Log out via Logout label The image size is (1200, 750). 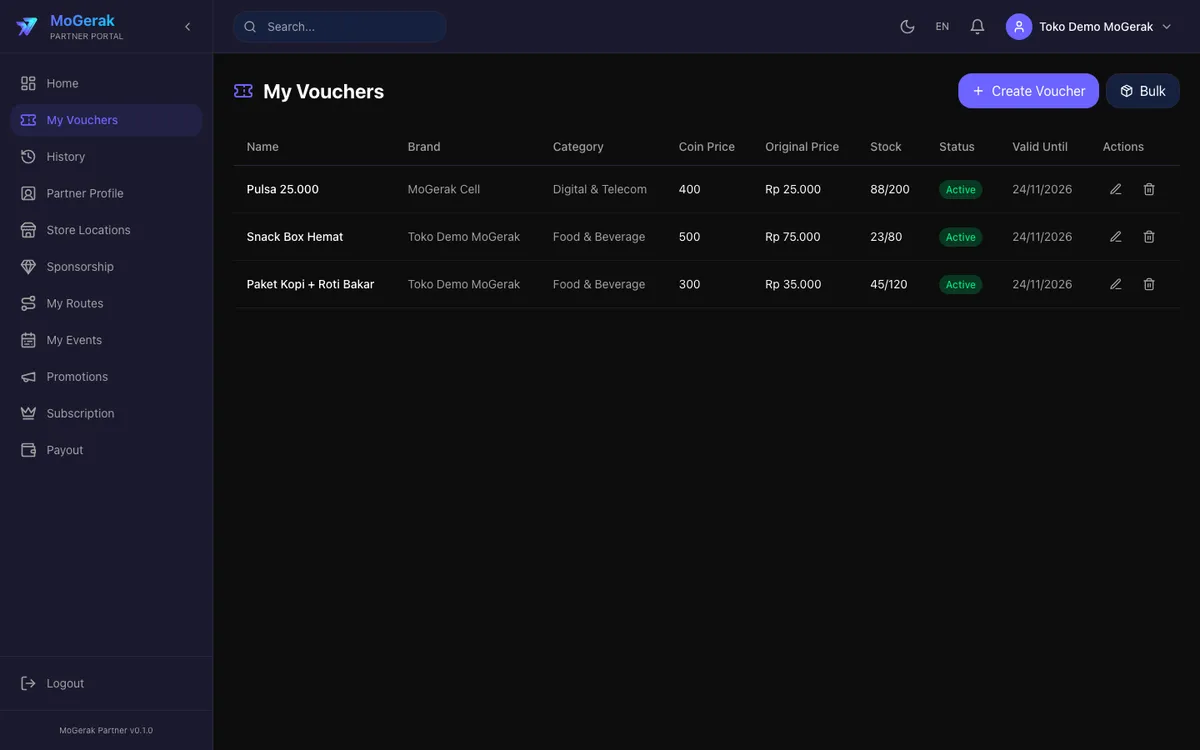click(x=65, y=683)
